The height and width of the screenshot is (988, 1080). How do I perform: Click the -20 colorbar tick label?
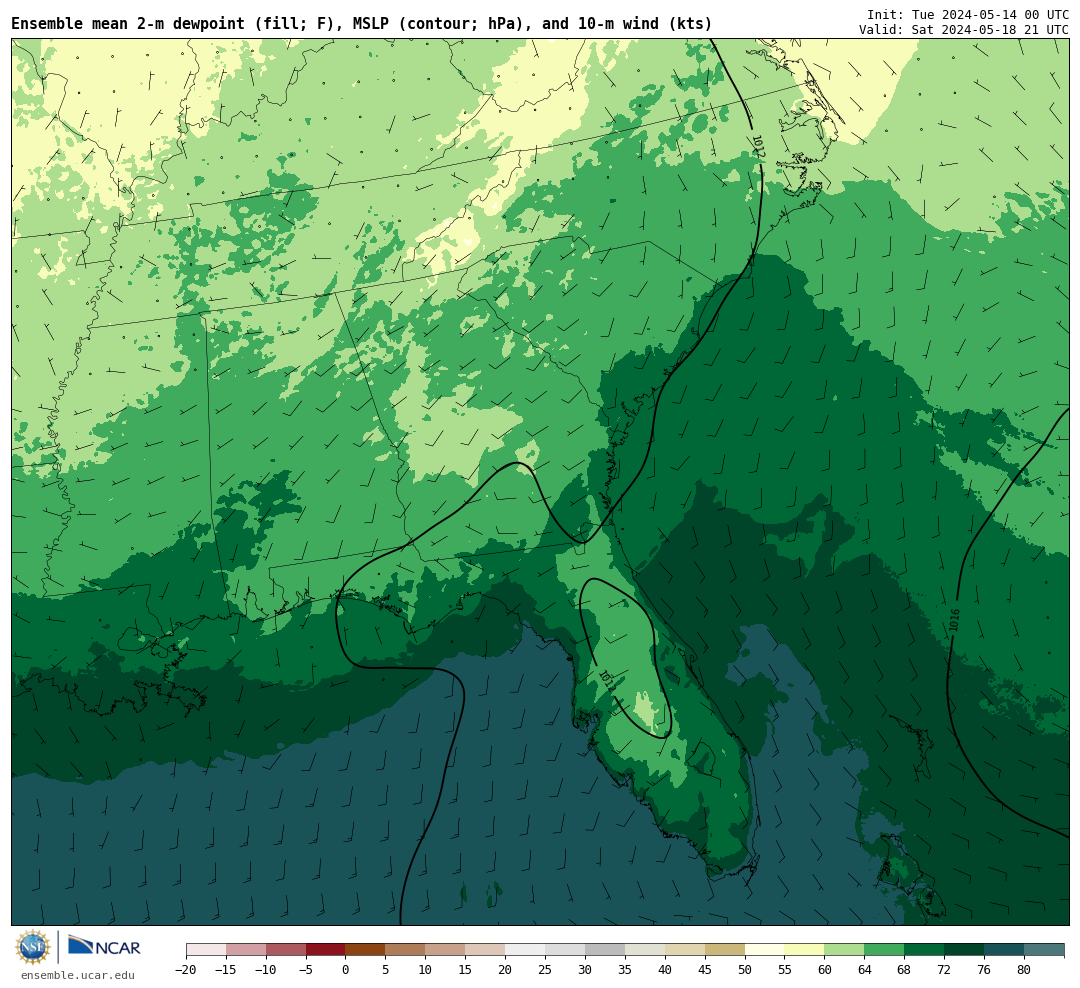[186, 970]
